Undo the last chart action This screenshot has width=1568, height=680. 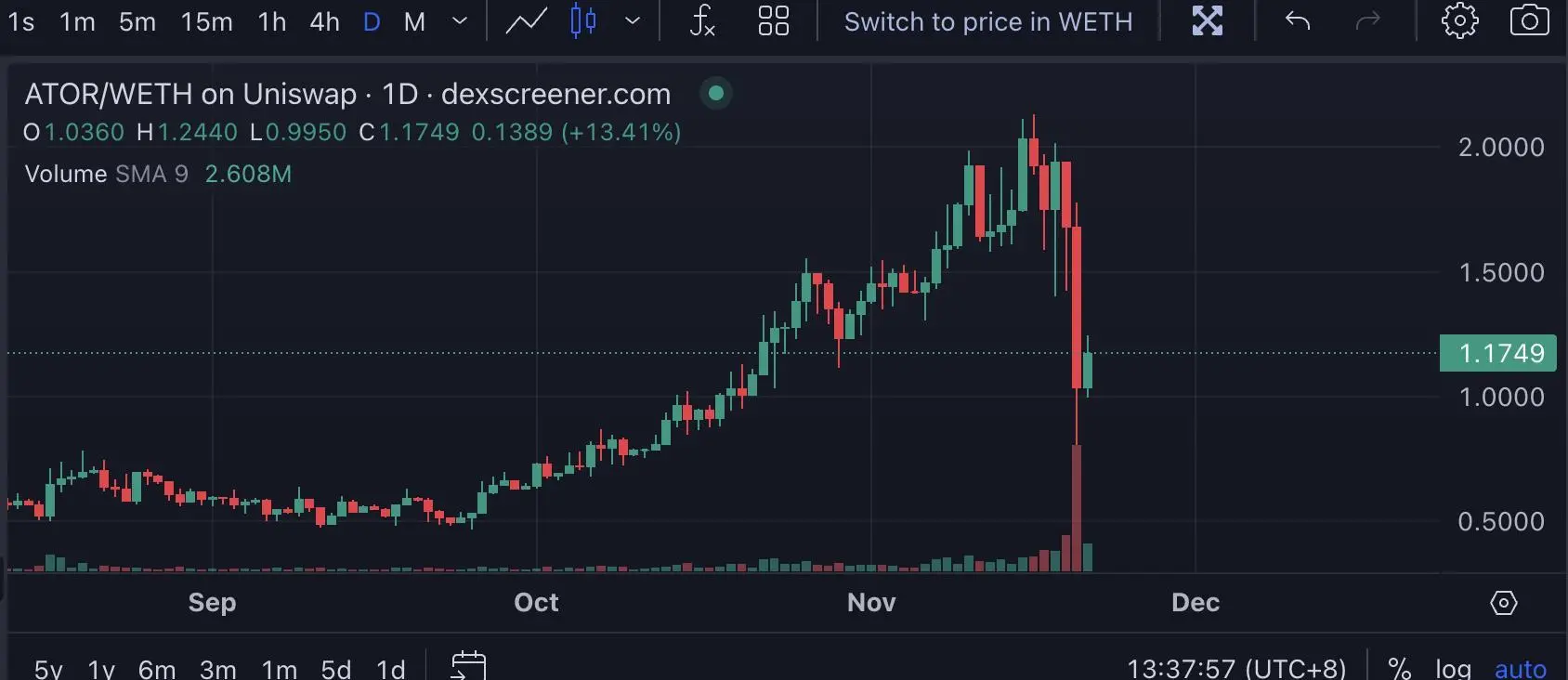coord(1298,20)
